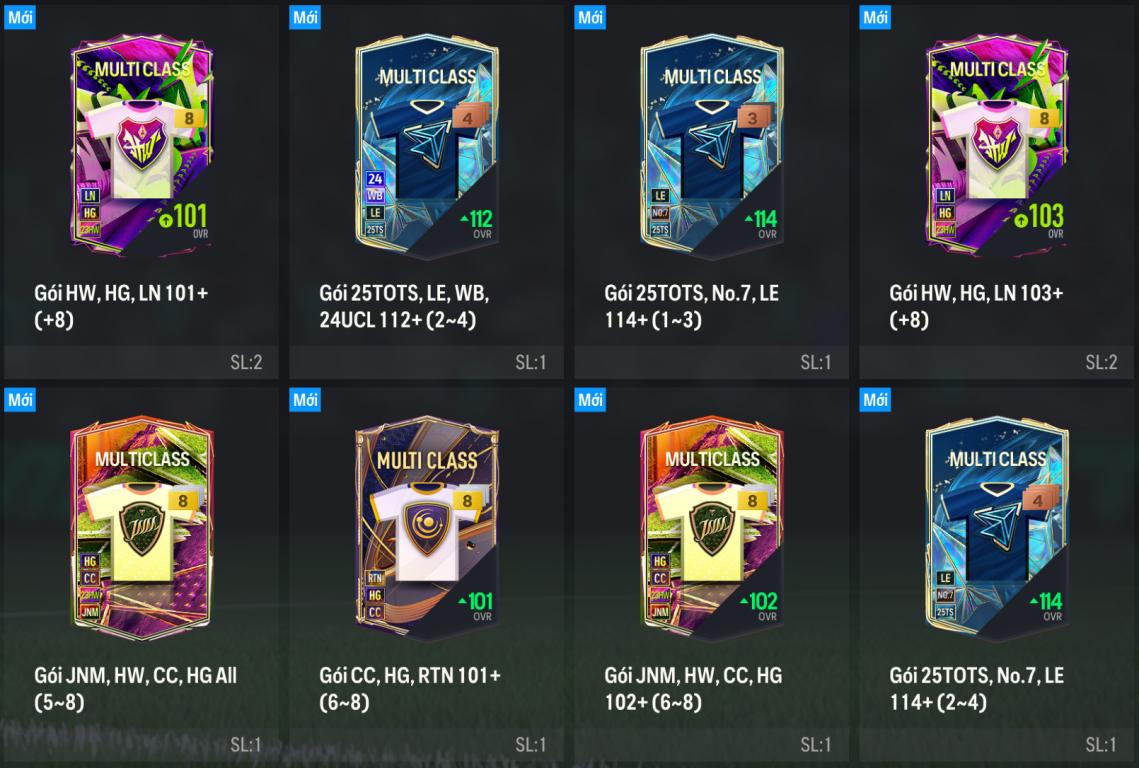Click the Mới badge on the JNM All (5~8) pack

(20, 399)
